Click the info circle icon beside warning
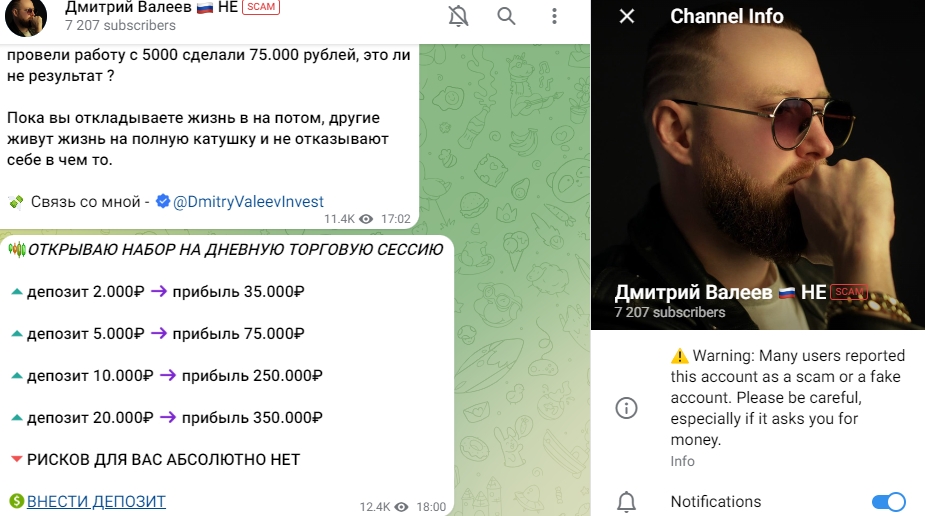The image size is (925, 516). (x=626, y=407)
